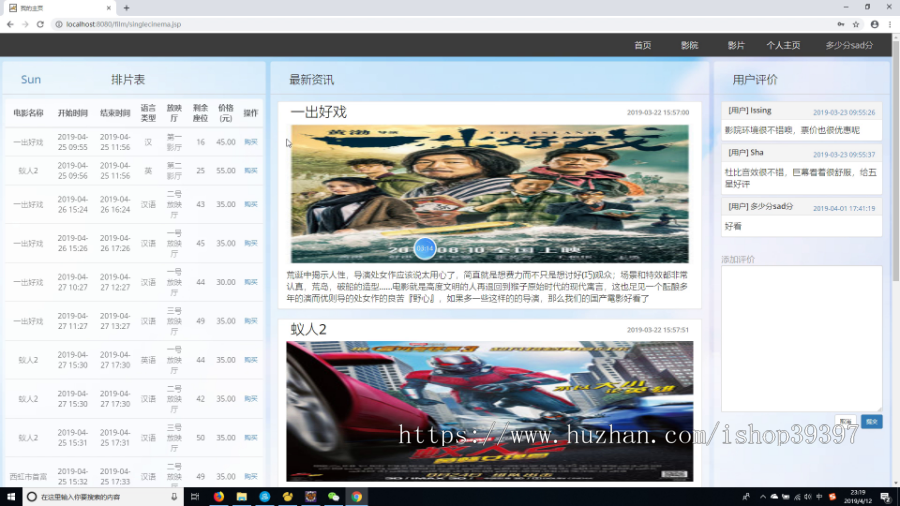
Task: Click the 最新资讯 heading
Action: click(x=312, y=80)
